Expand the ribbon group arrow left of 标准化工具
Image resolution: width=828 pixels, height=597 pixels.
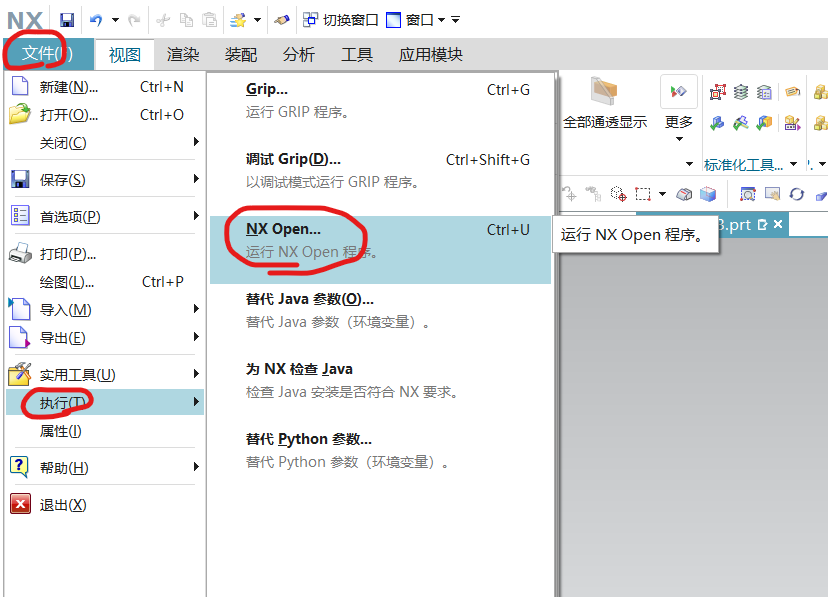click(689, 164)
